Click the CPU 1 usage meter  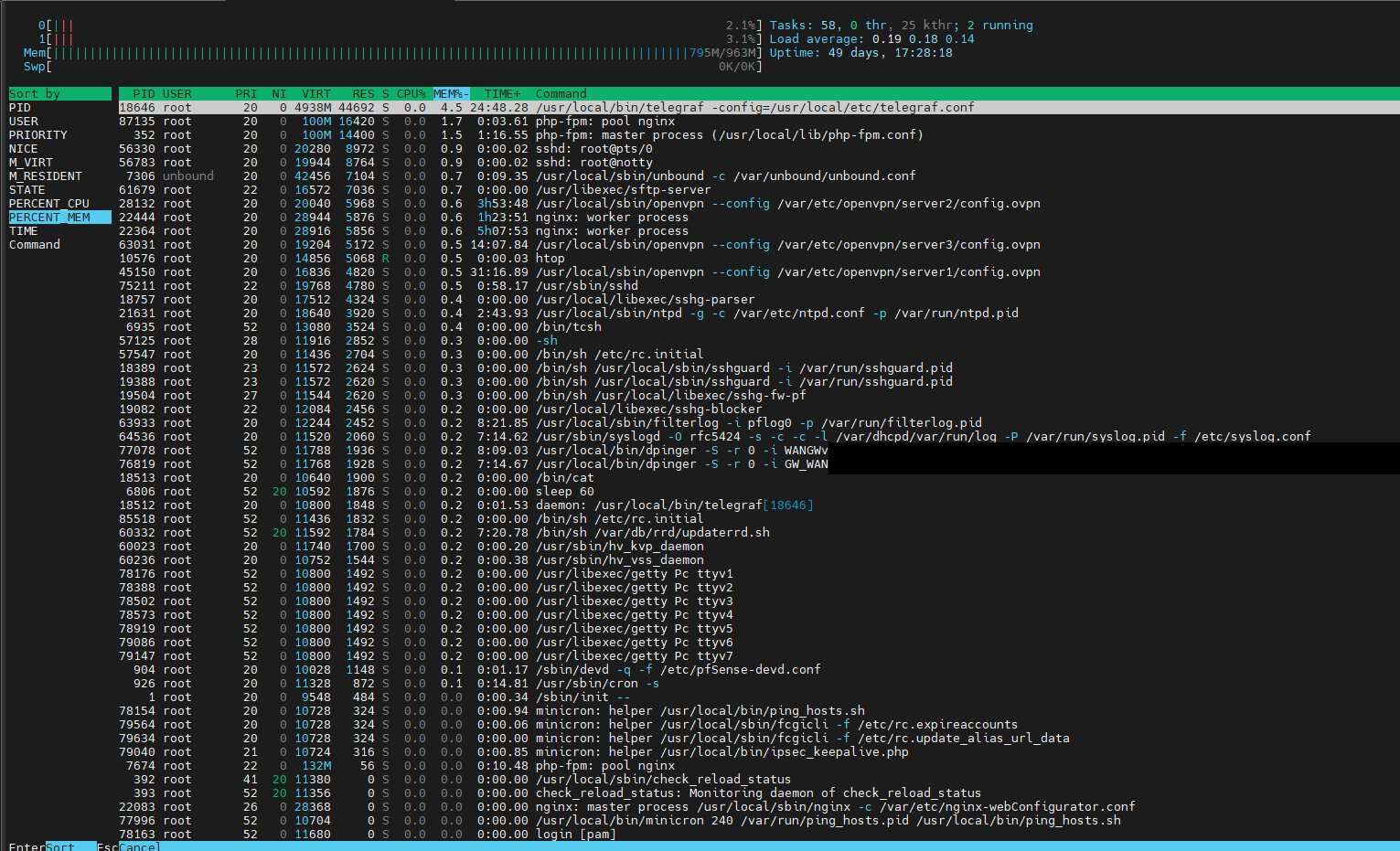(400, 39)
